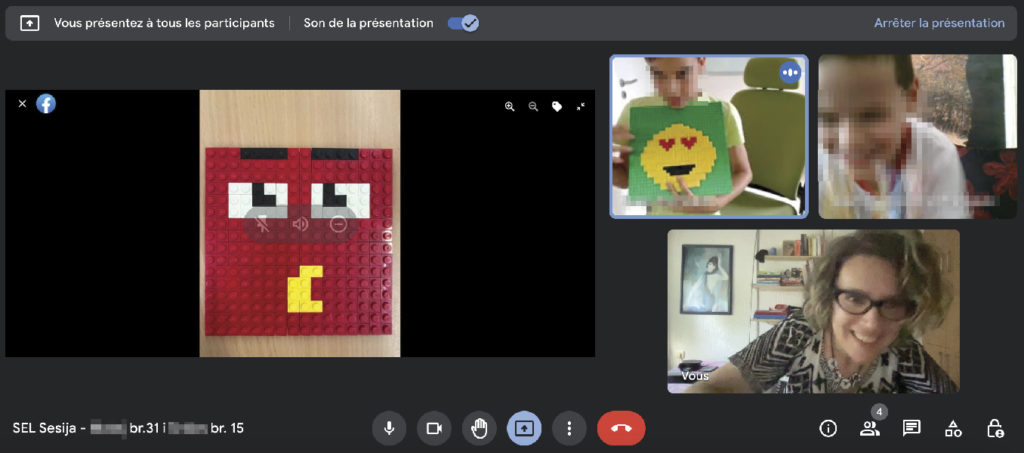This screenshot has width=1024, height=453.
Task: Exit fullscreen view of the photo
Action: coord(581,106)
